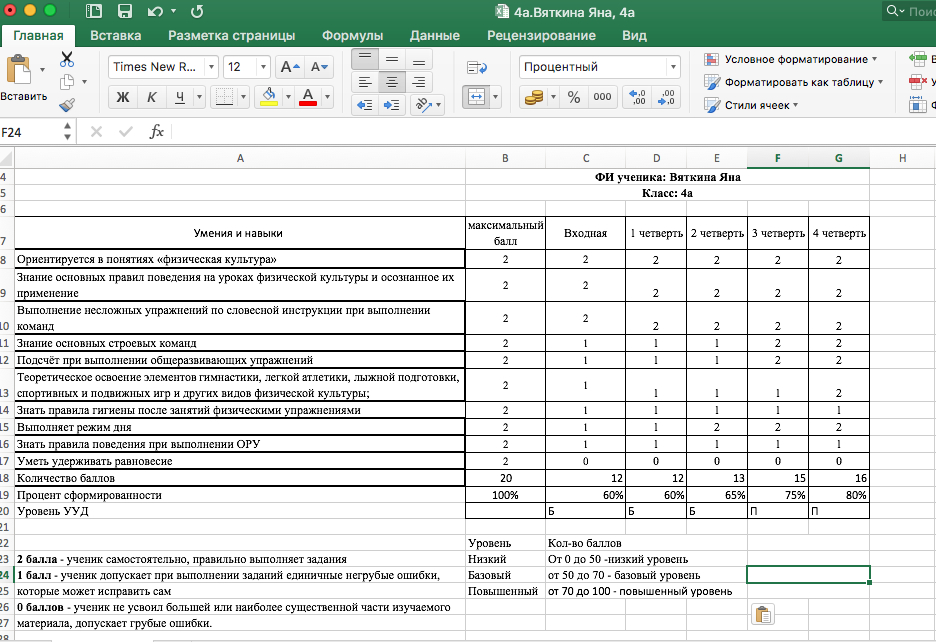Align text to bottom of cell
Screen dimensions: 936x642
pos(419,59)
